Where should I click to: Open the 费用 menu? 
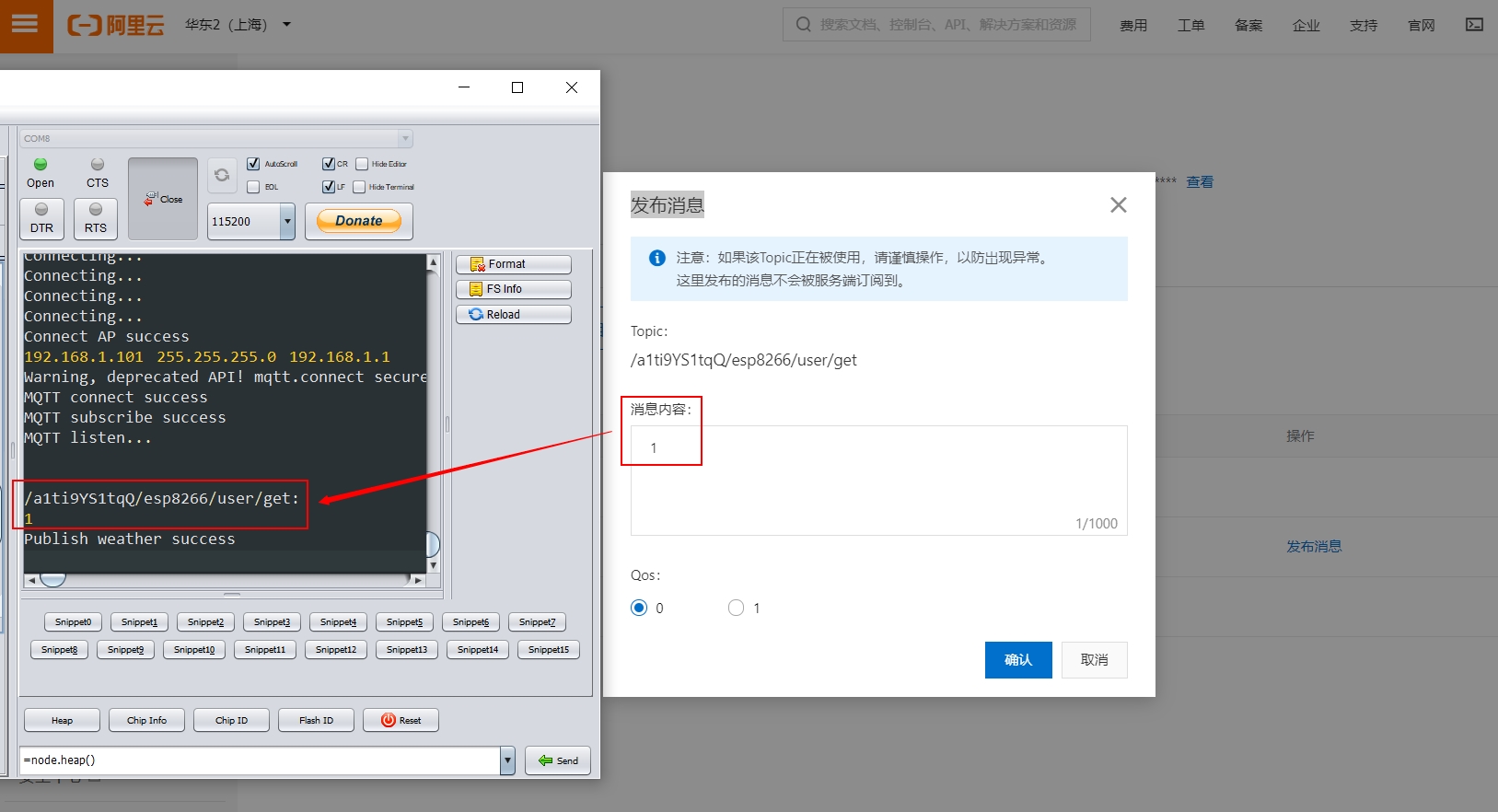pos(1133,26)
